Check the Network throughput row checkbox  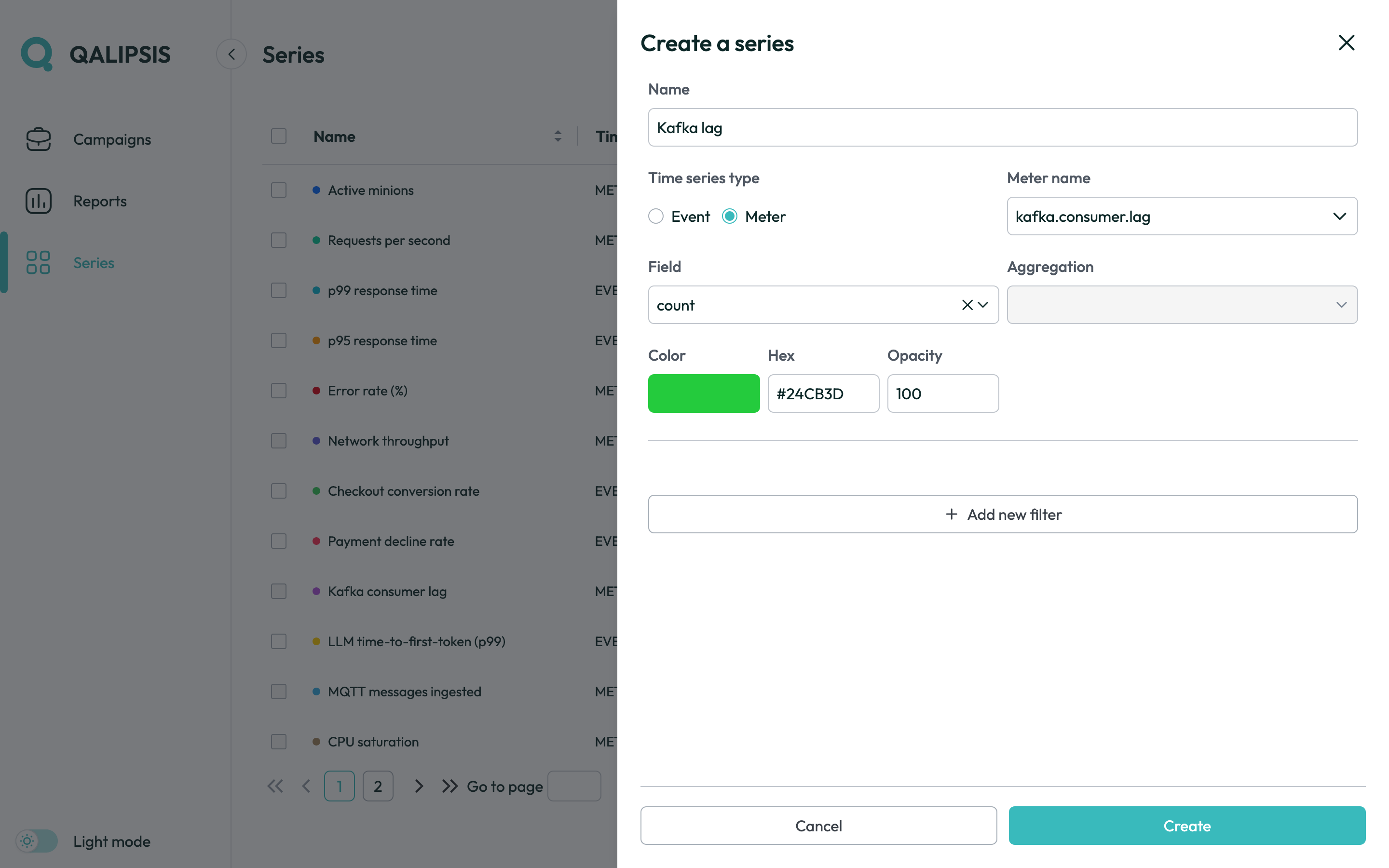point(278,441)
